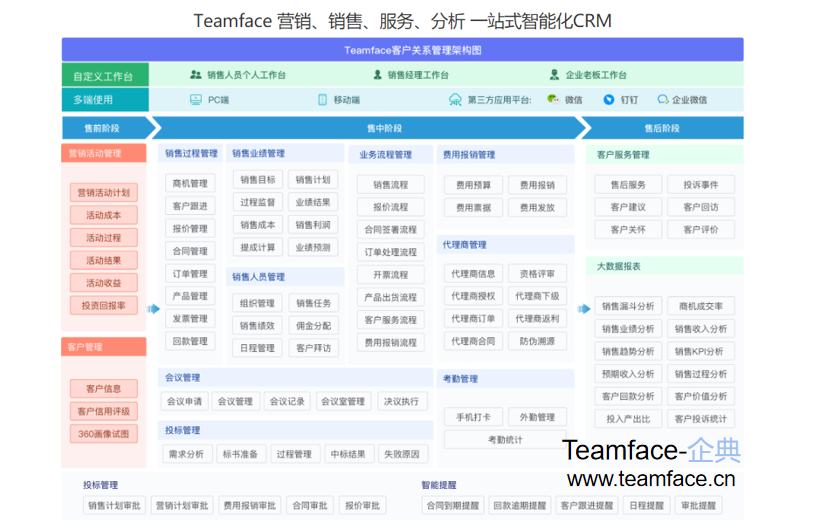Click the 钉钉 DingTalk icon
The width and height of the screenshot is (816, 529).
click(608, 99)
